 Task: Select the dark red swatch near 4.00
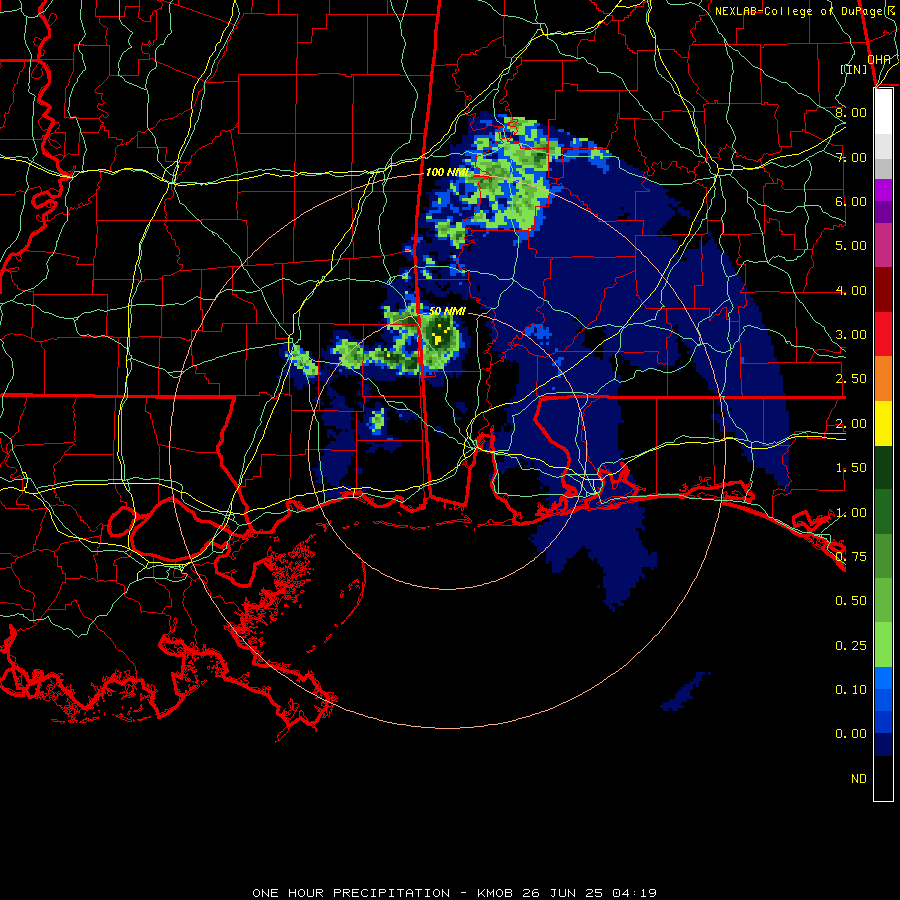pyautogui.click(x=883, y=290)
